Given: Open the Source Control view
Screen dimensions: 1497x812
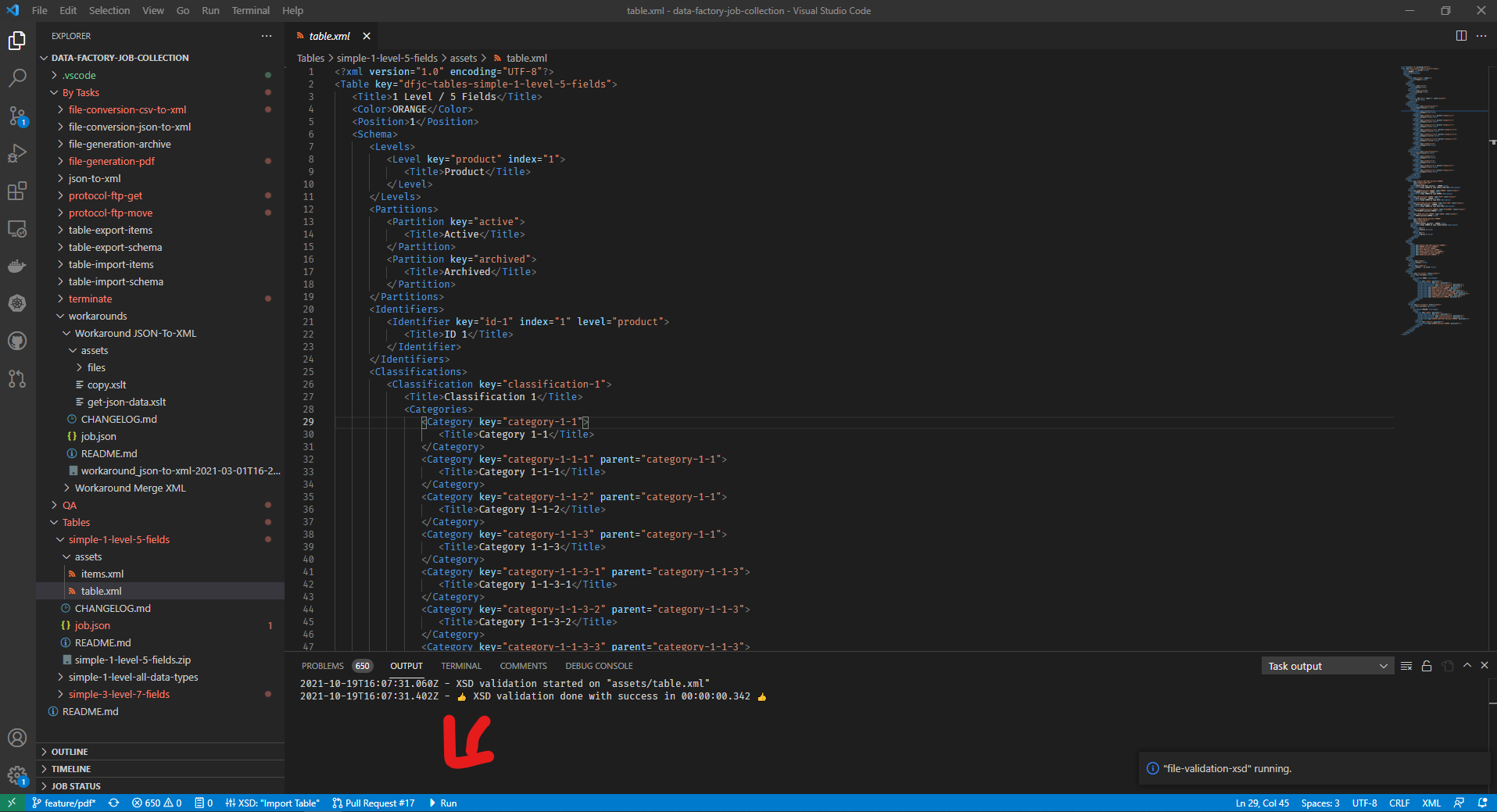Looking at the screenshot, I should point(17,116).
